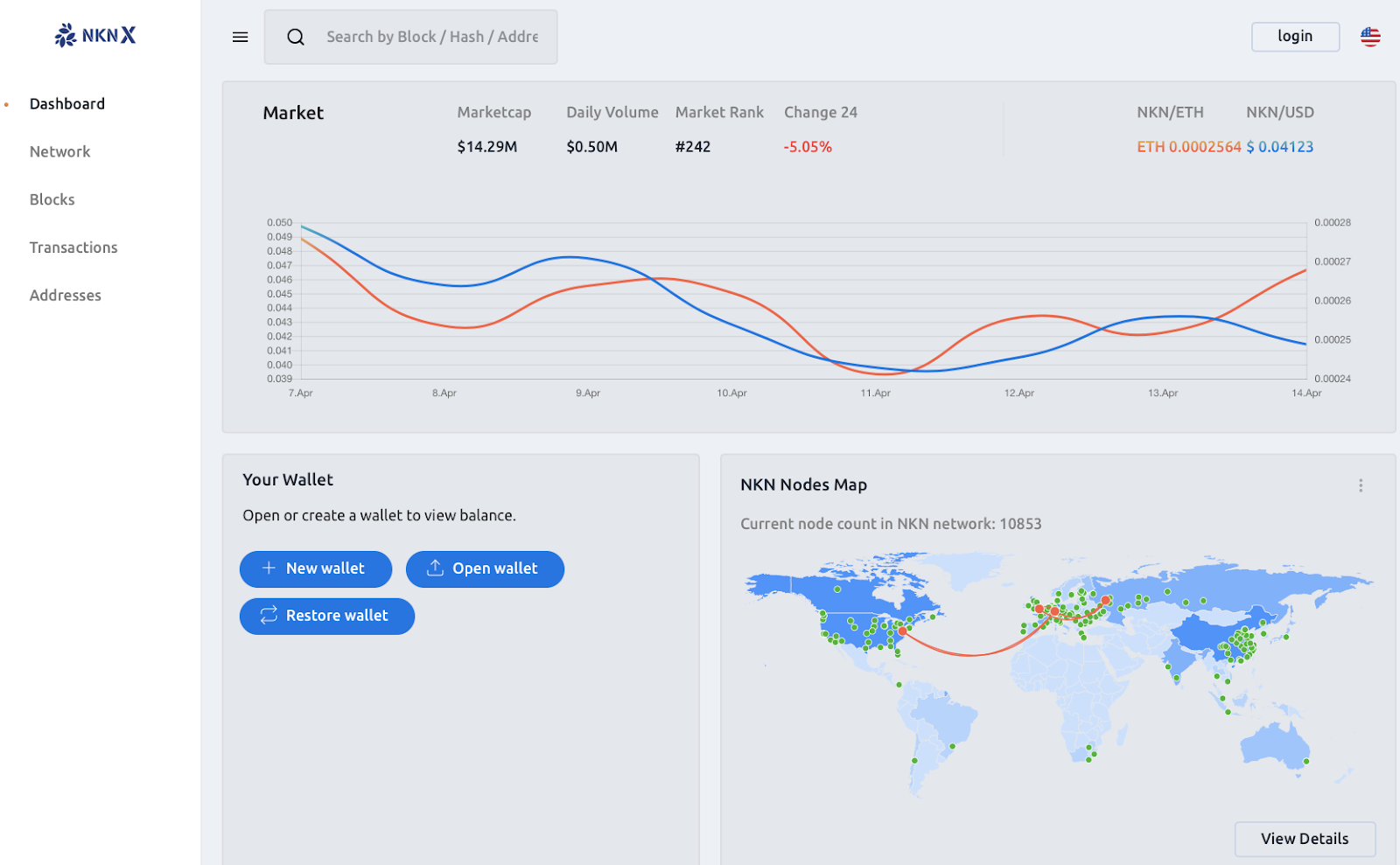The width and height of the screenshot is (1400, 865).
Task: Click the 12.Apr chart axis label
Action: point(1019,394)
